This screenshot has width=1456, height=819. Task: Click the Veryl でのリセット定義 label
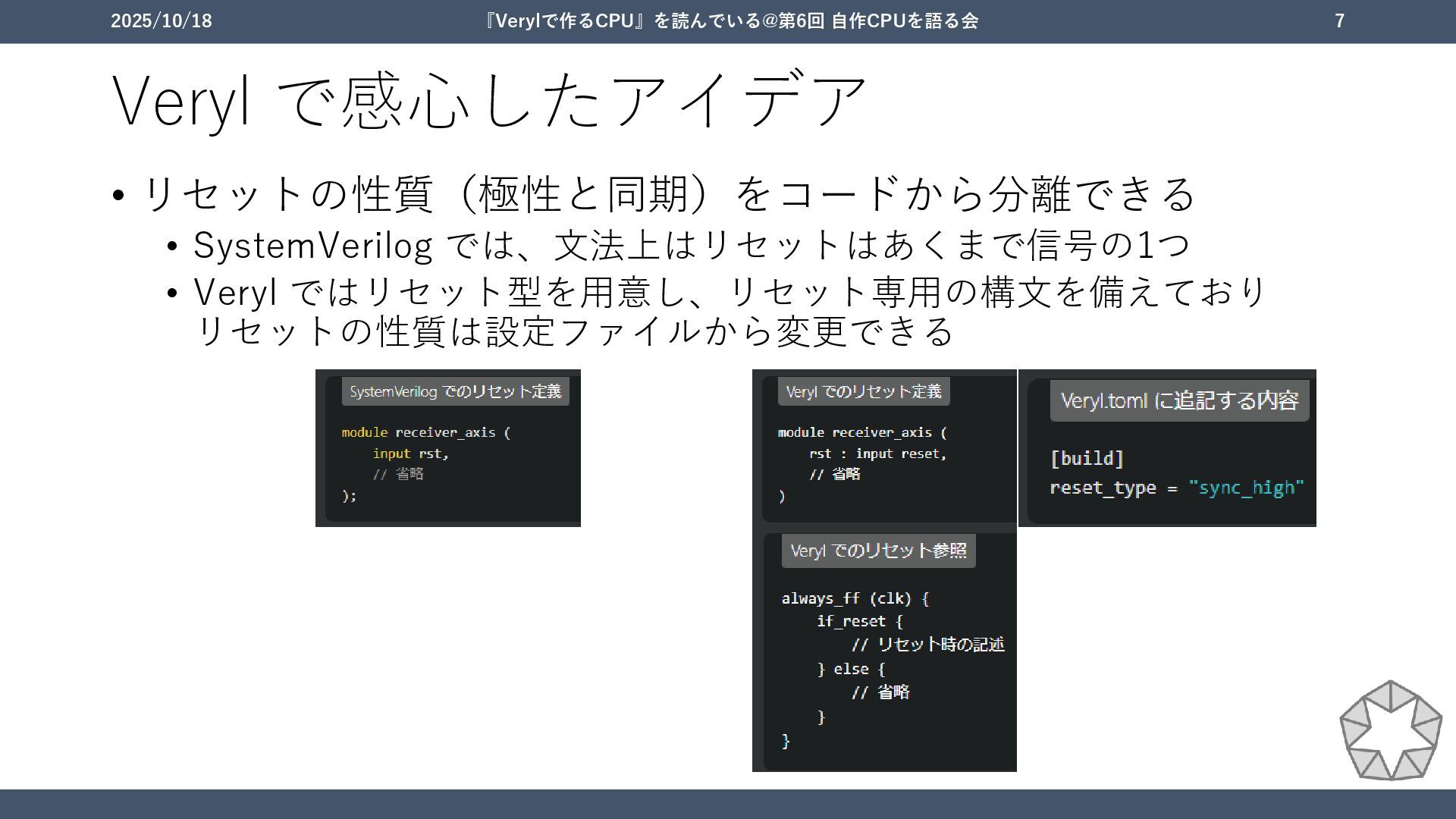(863, 391)
